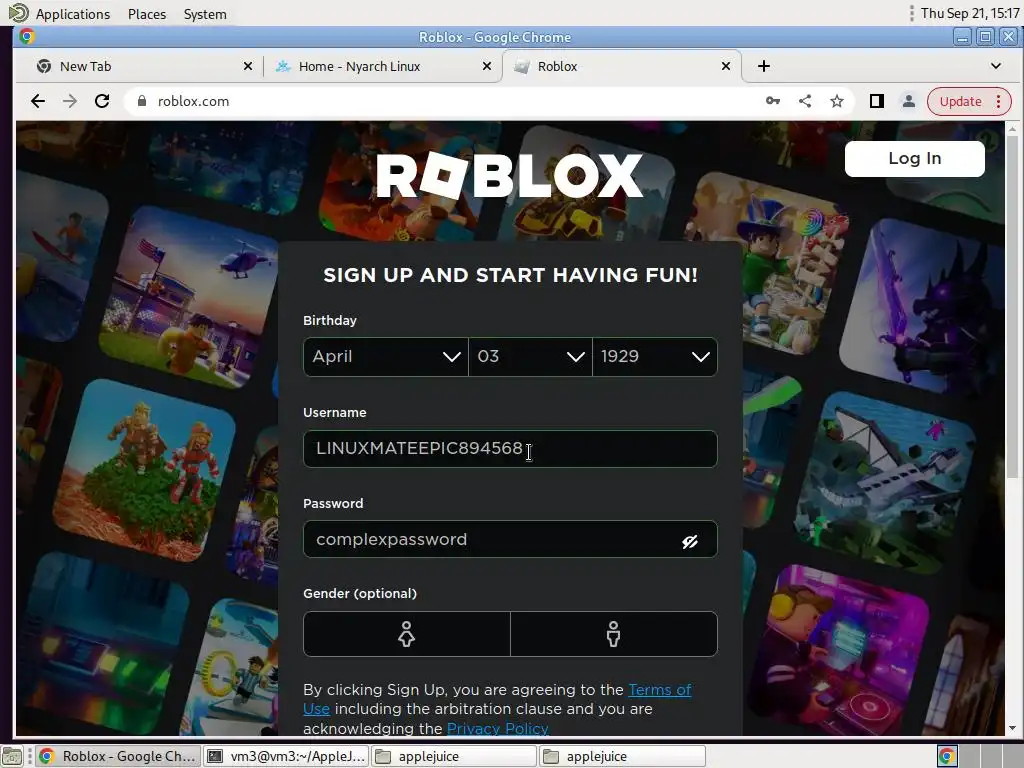Open Chrome side panel icon
This screenshot has width=1024, height=768.
[x=876, y=101]
